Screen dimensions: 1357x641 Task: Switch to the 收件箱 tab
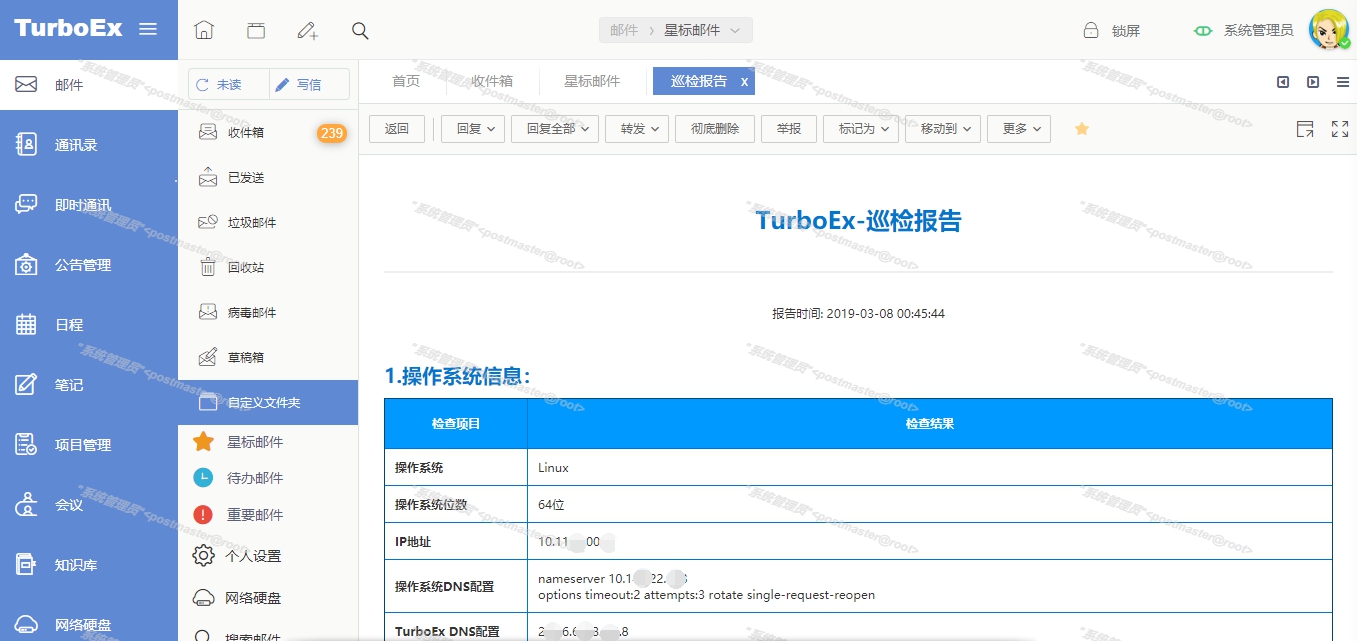click(492, 81)
